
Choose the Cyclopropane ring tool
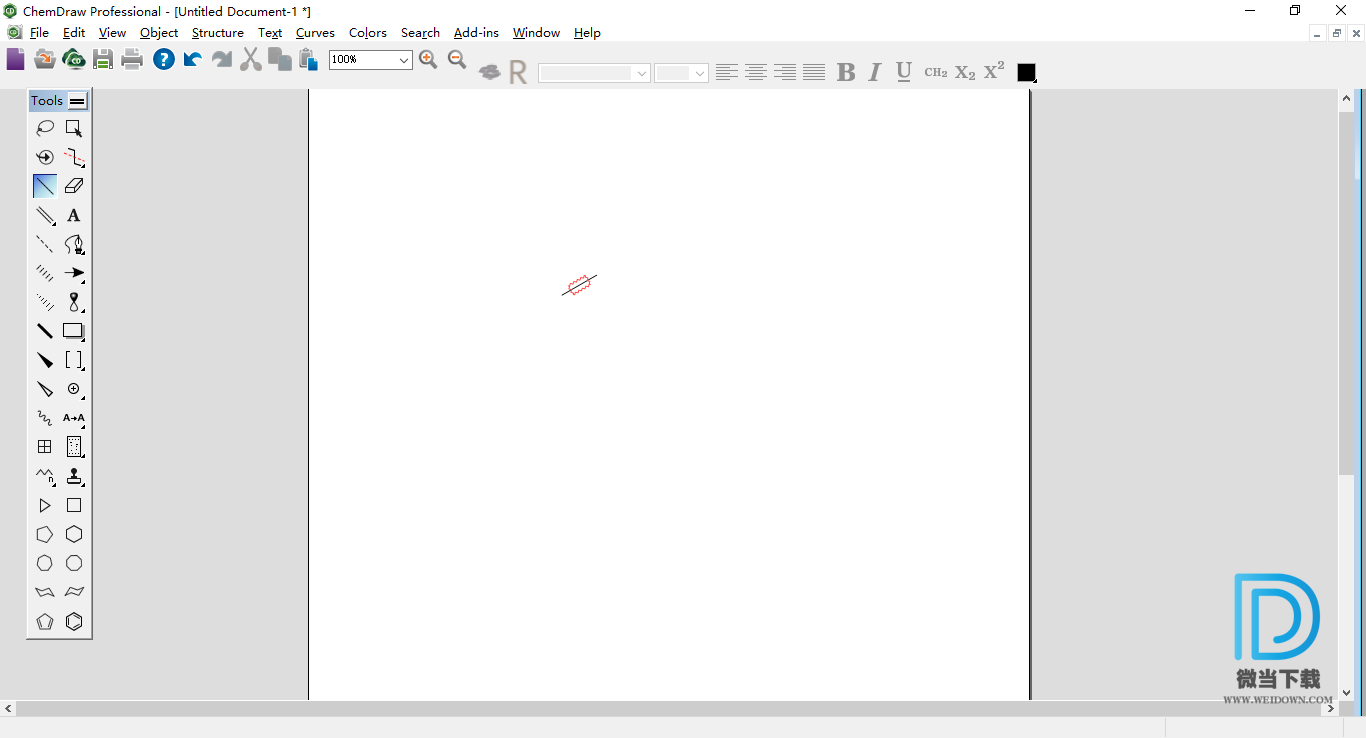pyautogui.click(x=45, y=506)
